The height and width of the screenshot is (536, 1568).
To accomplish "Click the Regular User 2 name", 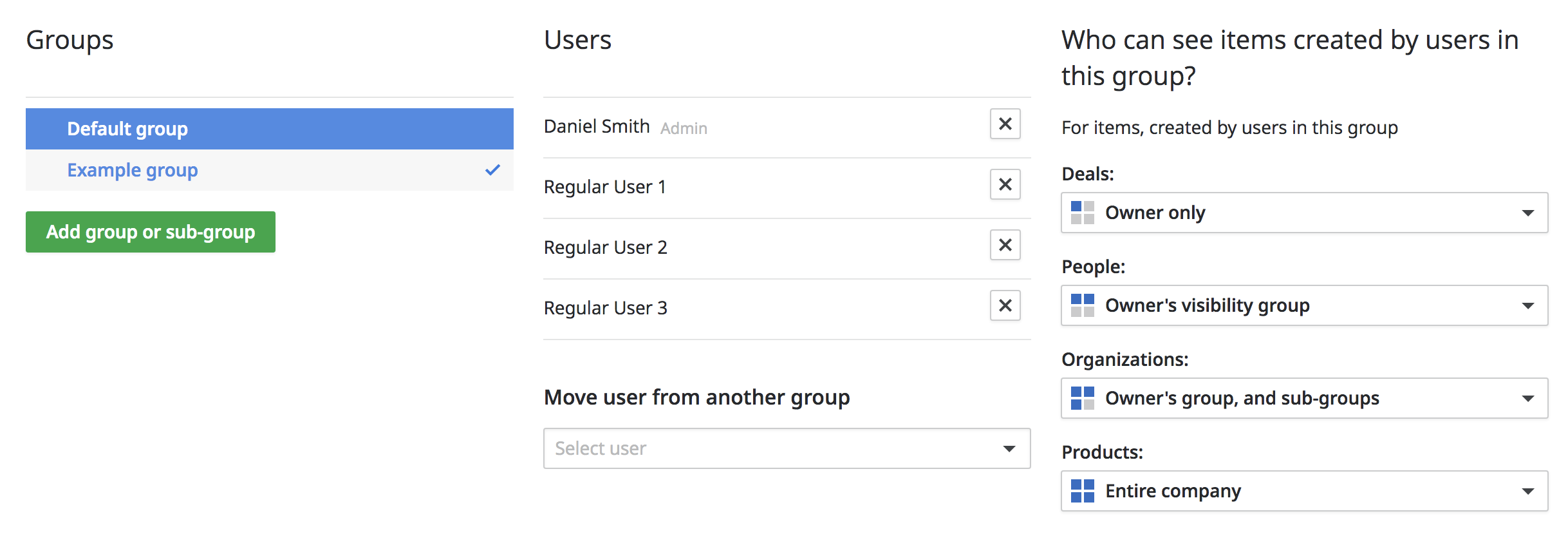I will point(605,247).
